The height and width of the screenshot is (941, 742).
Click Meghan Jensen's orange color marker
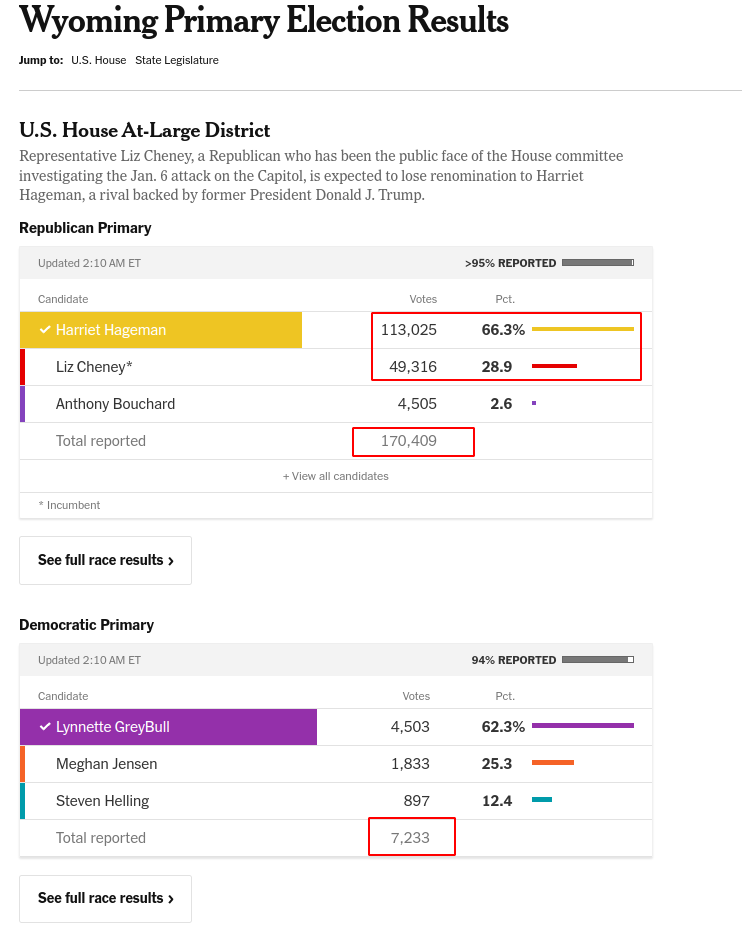[23, 764]
